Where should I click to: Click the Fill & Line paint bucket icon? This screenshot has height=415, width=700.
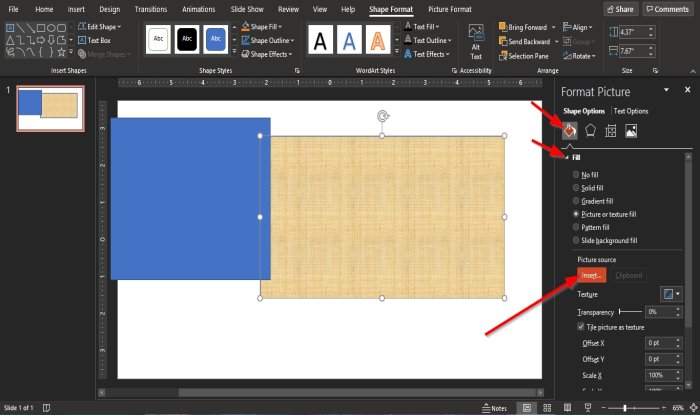click(569, 130)
